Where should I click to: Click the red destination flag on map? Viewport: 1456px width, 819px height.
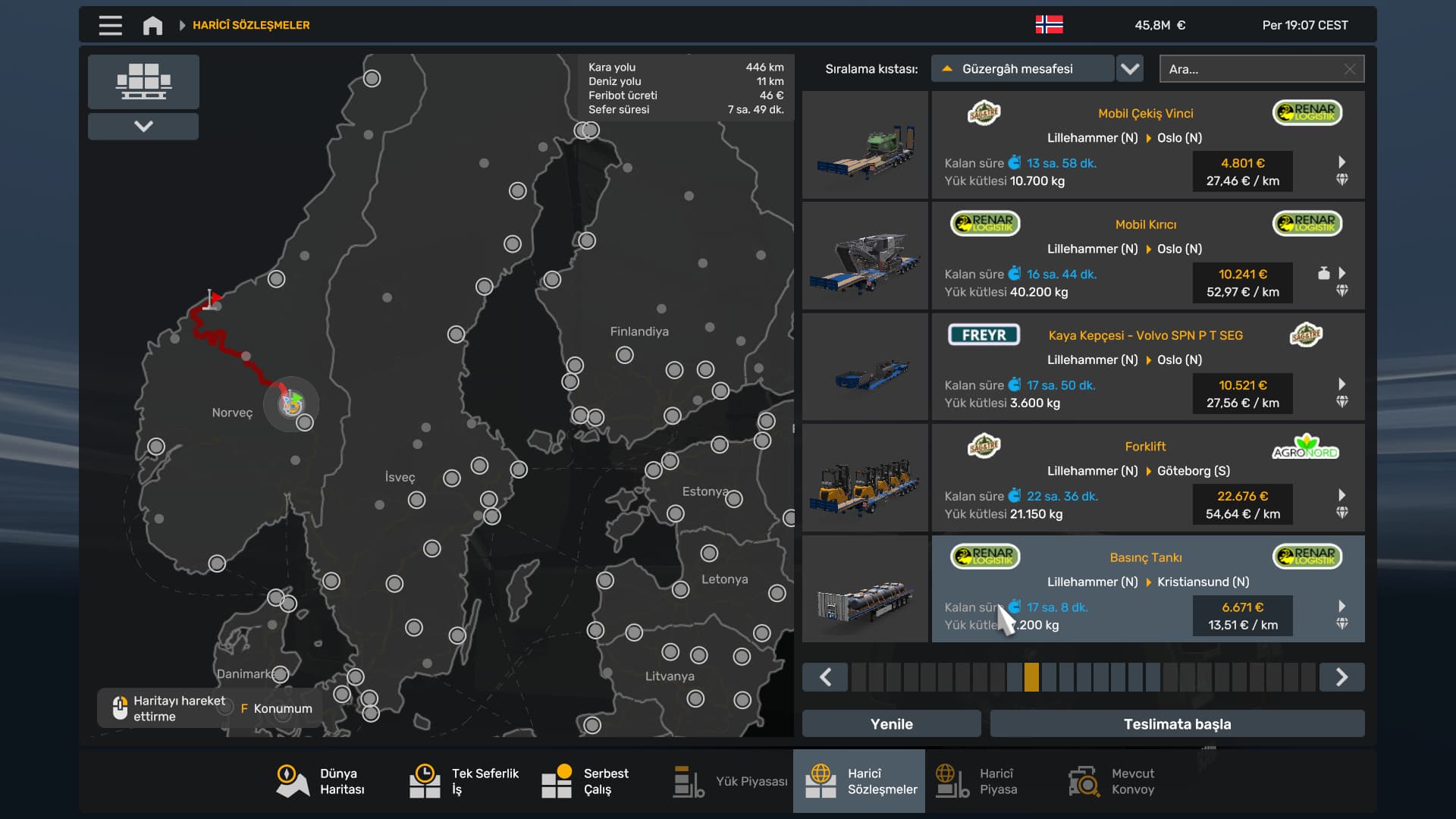point(214,297)
